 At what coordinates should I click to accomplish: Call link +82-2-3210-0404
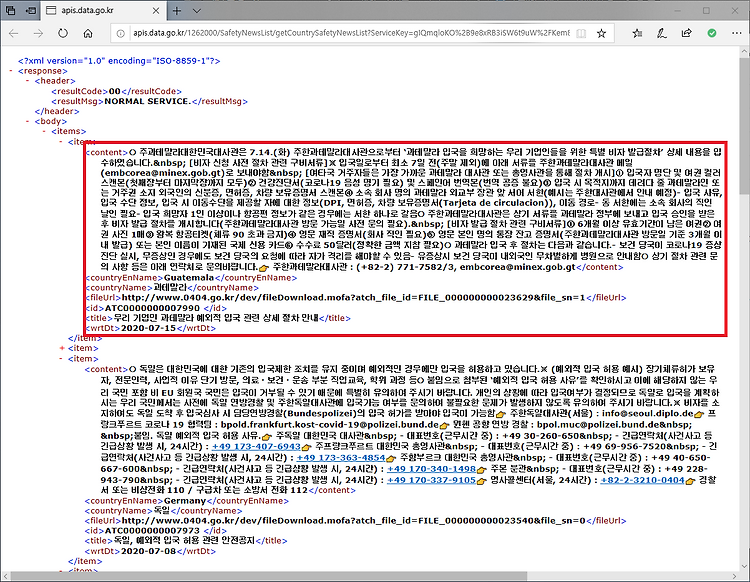(x=642, y=480)
